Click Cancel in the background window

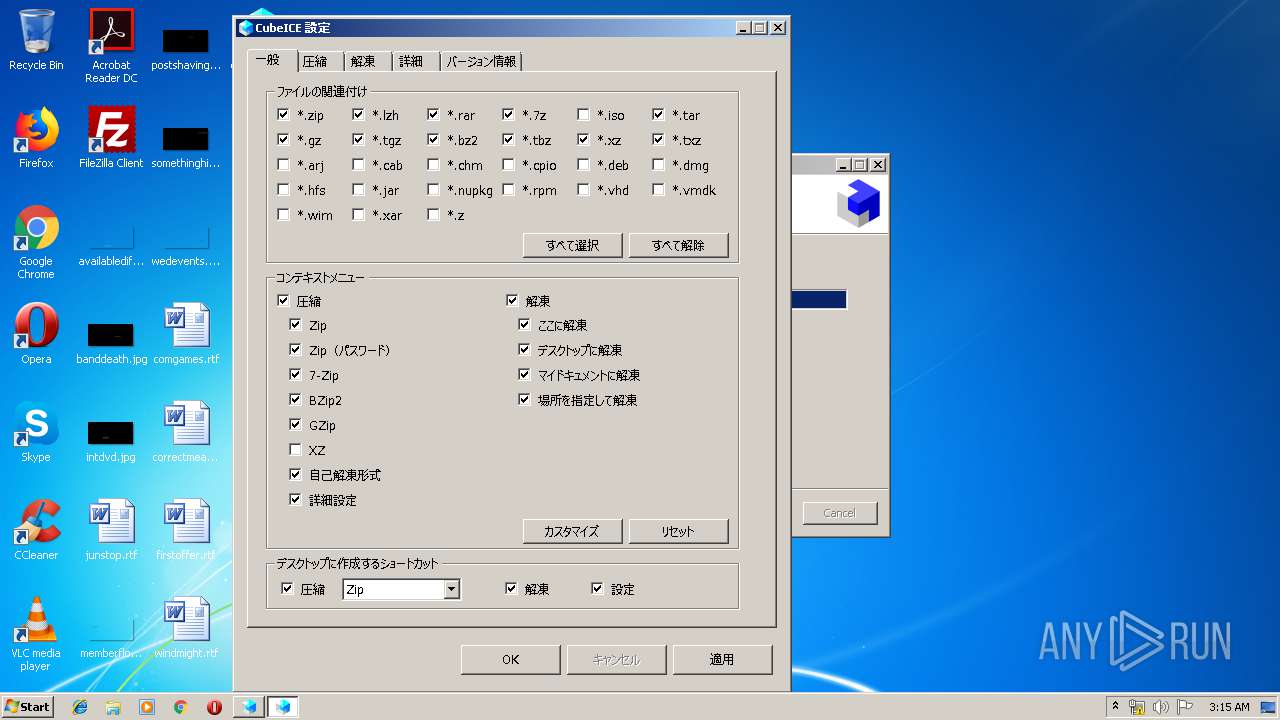840,513
